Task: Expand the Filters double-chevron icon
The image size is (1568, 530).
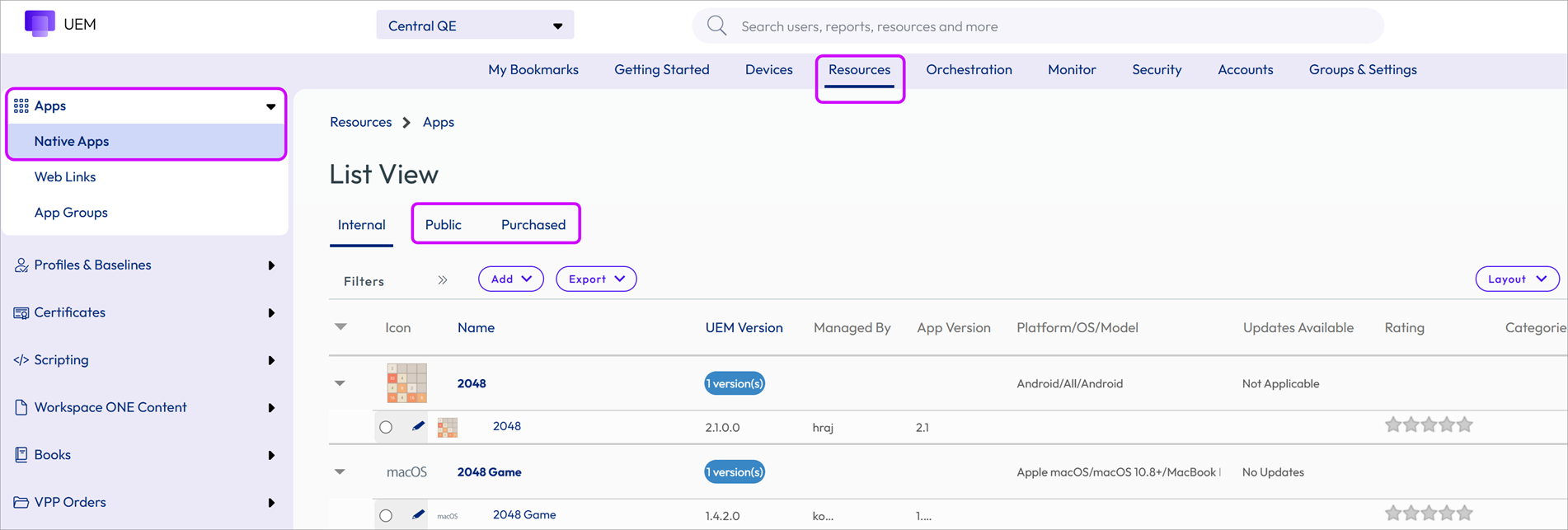Action: click(x=443, y=280)
